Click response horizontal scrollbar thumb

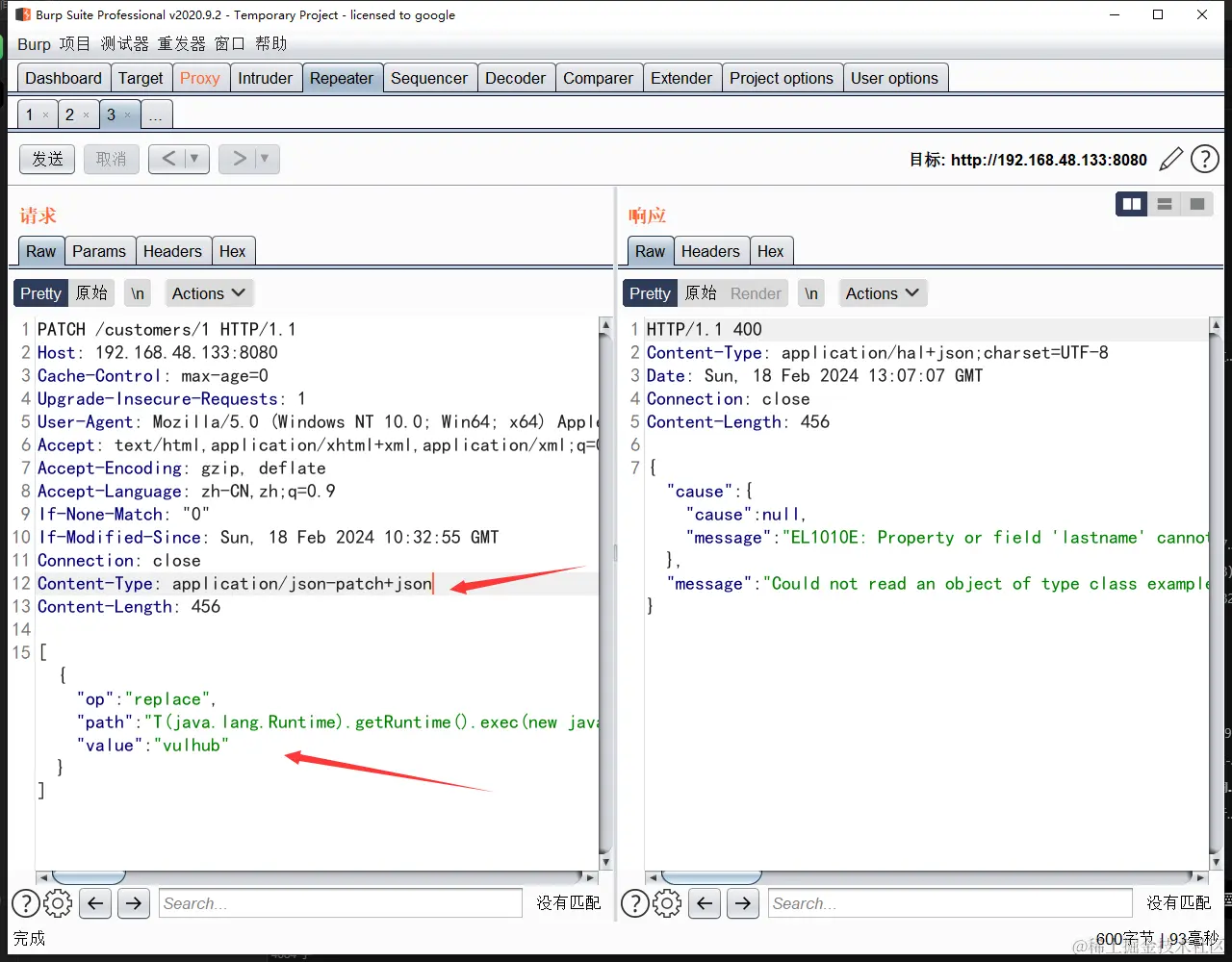pyautogui.click(x=711, y=877)
